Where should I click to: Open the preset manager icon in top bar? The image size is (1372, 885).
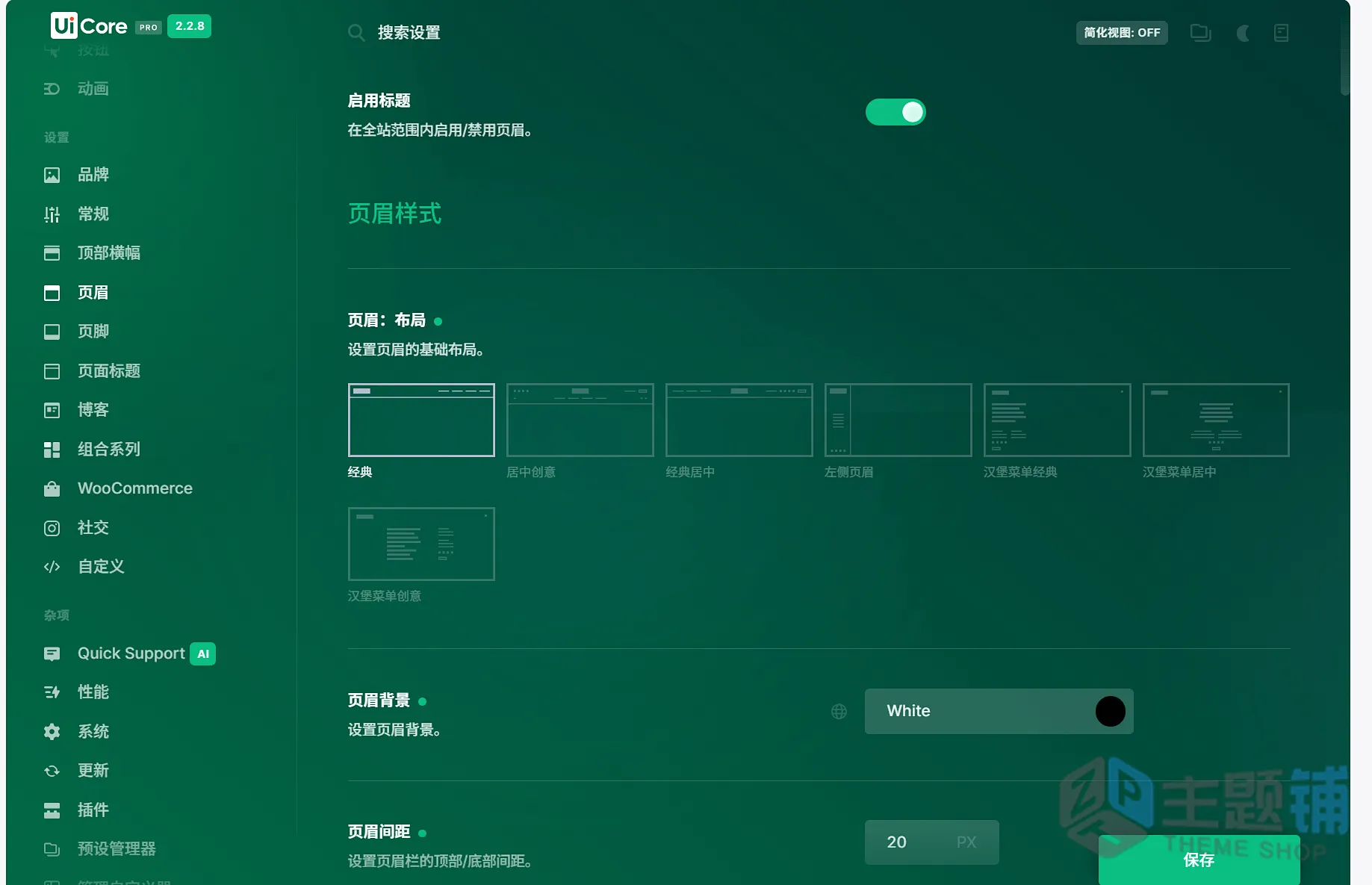click(x=1200, y=33)
